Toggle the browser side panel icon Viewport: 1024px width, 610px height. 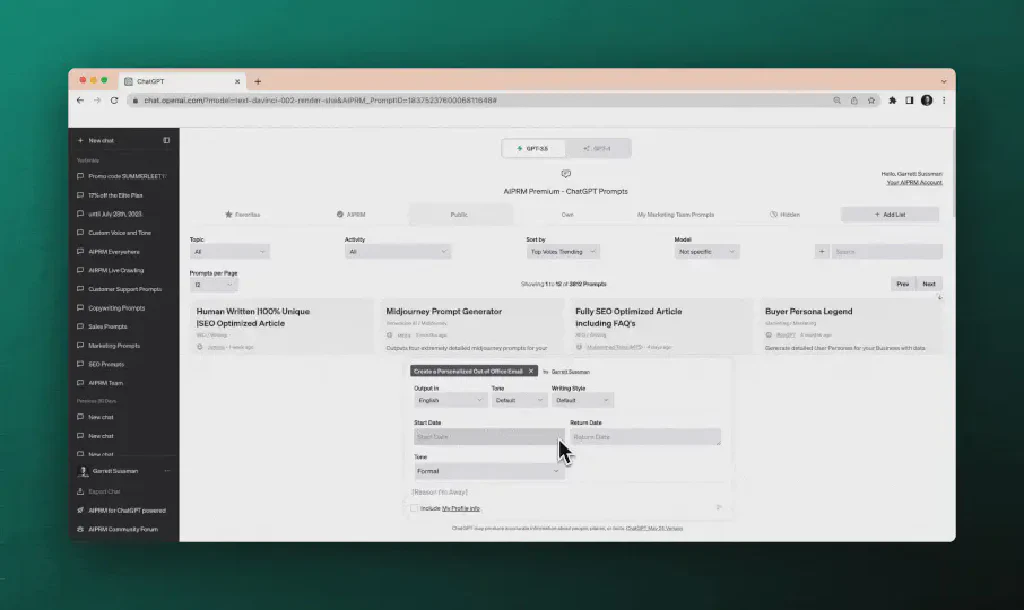pyautogui.click(x=909, y=101)
